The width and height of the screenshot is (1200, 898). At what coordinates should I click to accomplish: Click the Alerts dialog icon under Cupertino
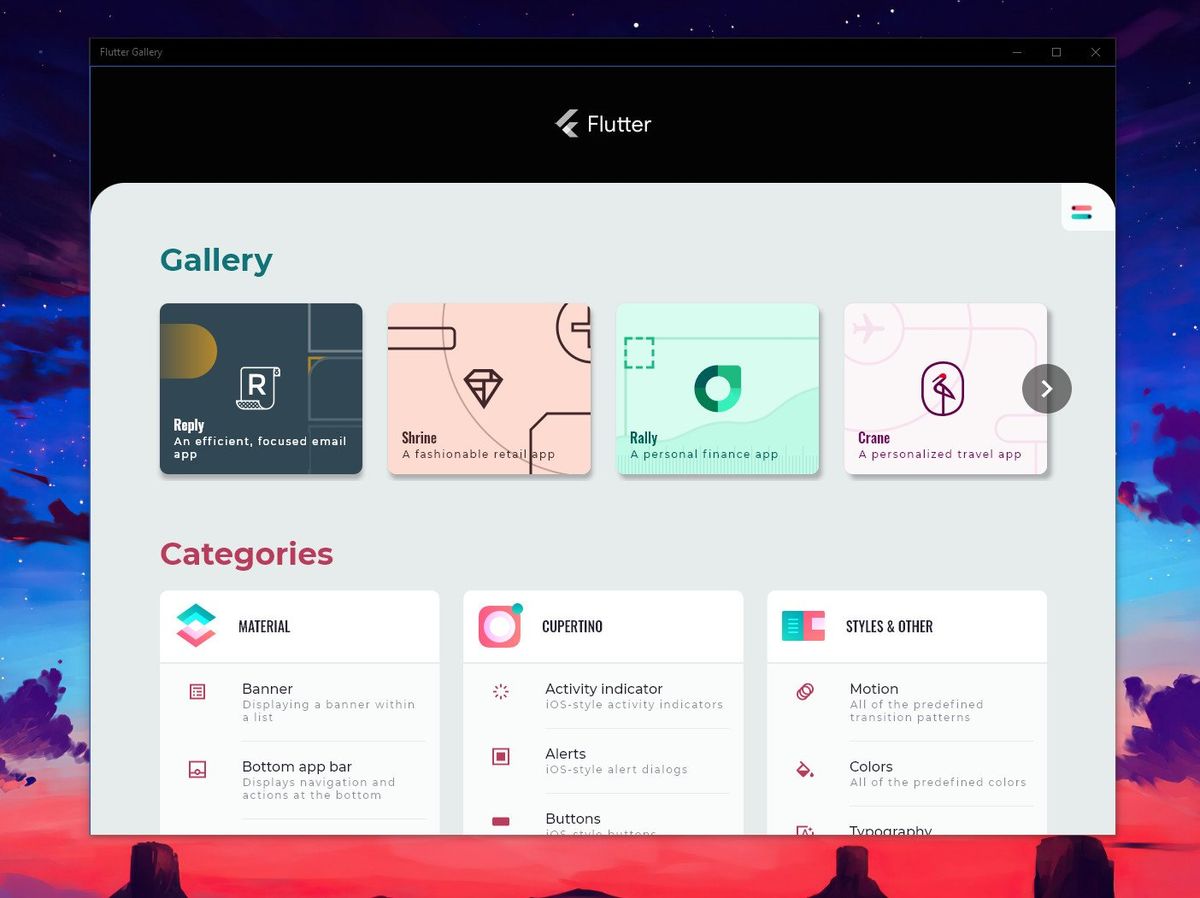pos(501,757)
